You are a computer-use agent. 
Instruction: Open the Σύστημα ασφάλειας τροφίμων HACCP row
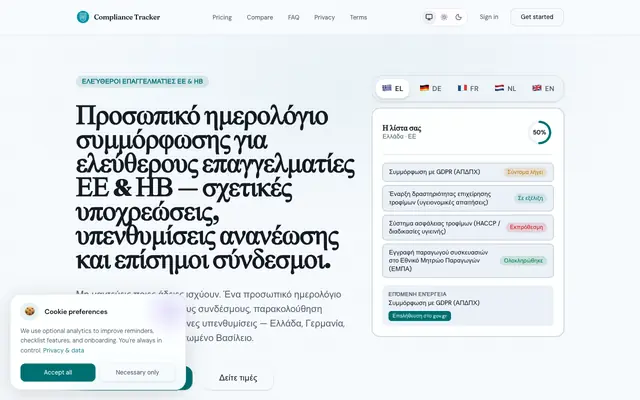click(x=468, y=227)
